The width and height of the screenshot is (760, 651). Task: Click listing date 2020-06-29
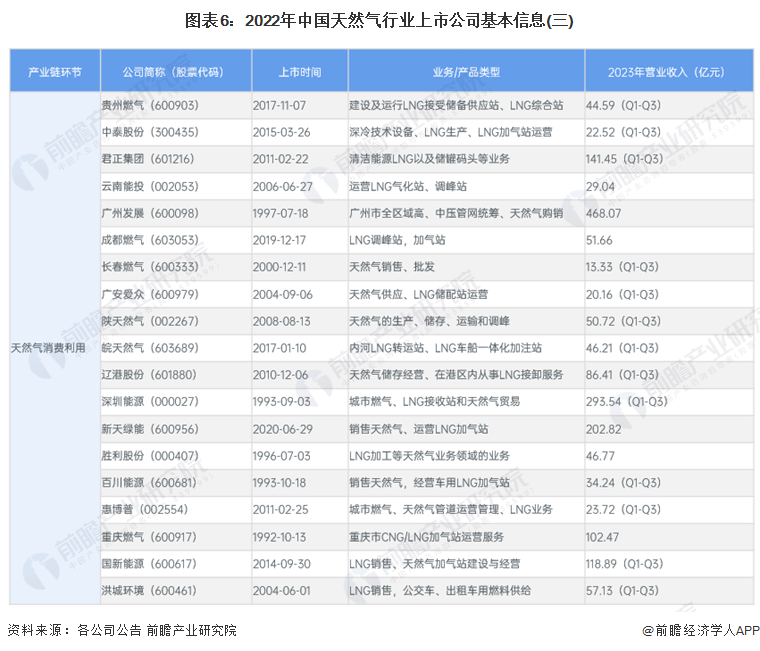[283, 429]
